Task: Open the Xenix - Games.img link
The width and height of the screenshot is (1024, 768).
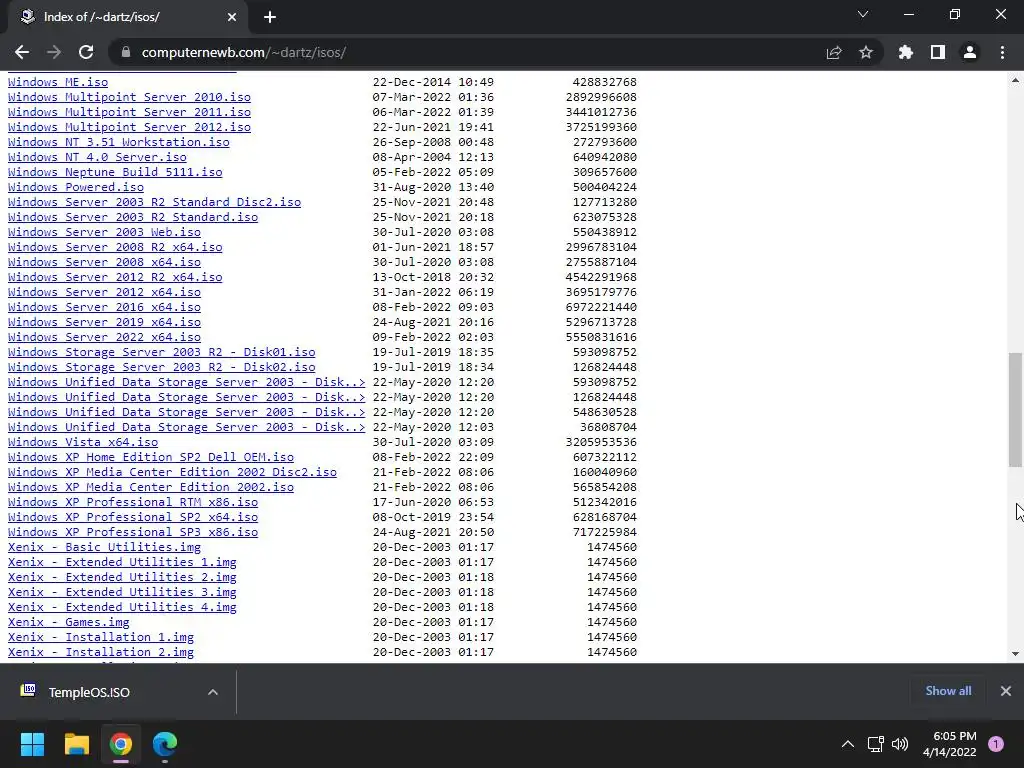Action: pos(69,623)
